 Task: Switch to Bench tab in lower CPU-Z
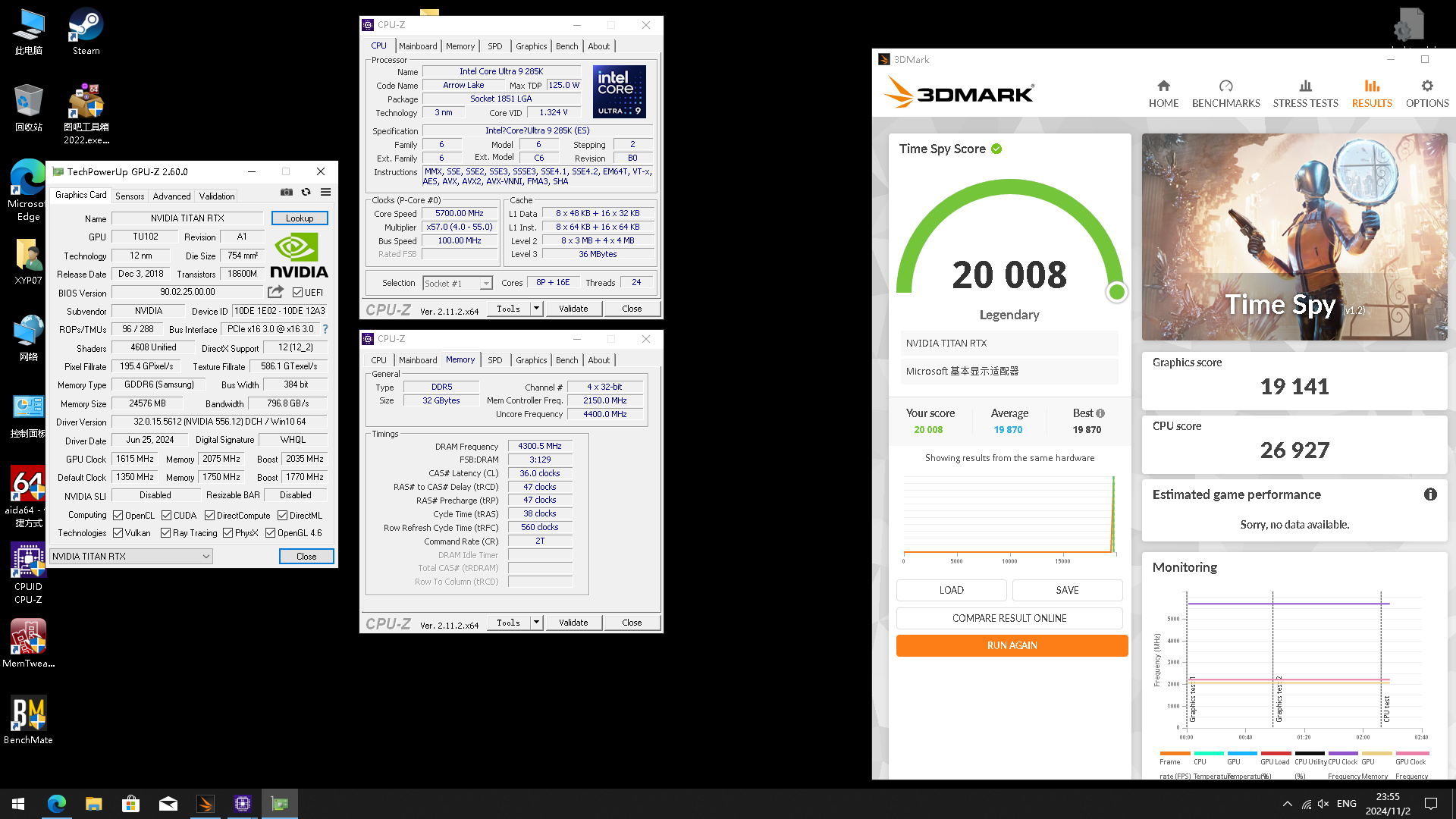(x=566, y=360)
